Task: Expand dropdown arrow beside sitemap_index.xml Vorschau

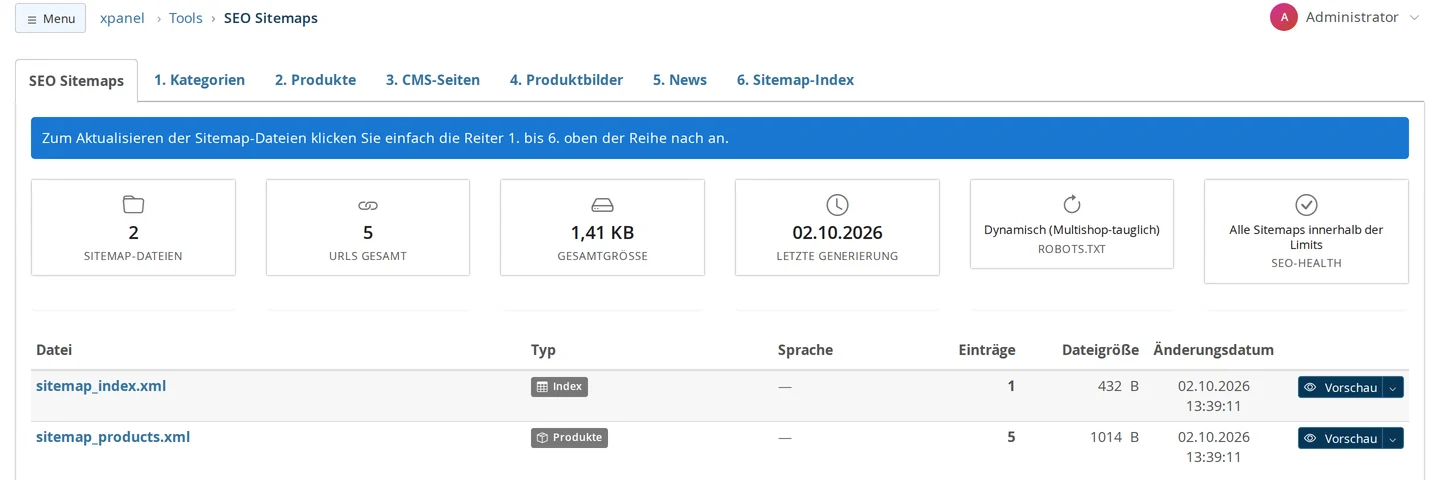Action: (x=1393, y=387)
